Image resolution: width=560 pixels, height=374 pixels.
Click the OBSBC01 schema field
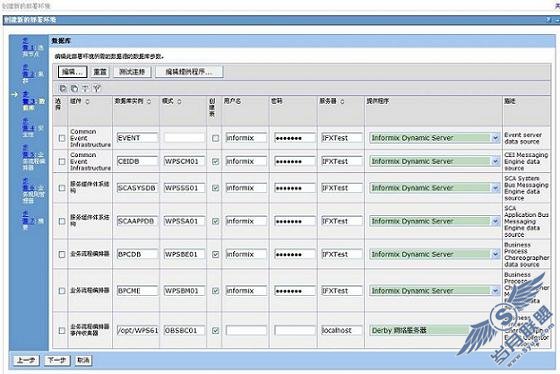[x=184, y=330]
